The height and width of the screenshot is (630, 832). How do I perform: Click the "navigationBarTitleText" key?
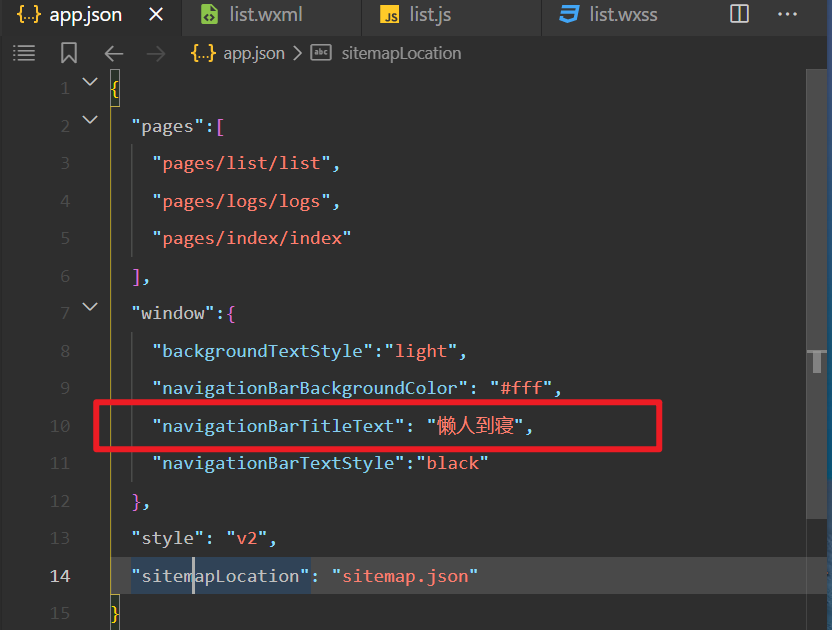(279, 426)
